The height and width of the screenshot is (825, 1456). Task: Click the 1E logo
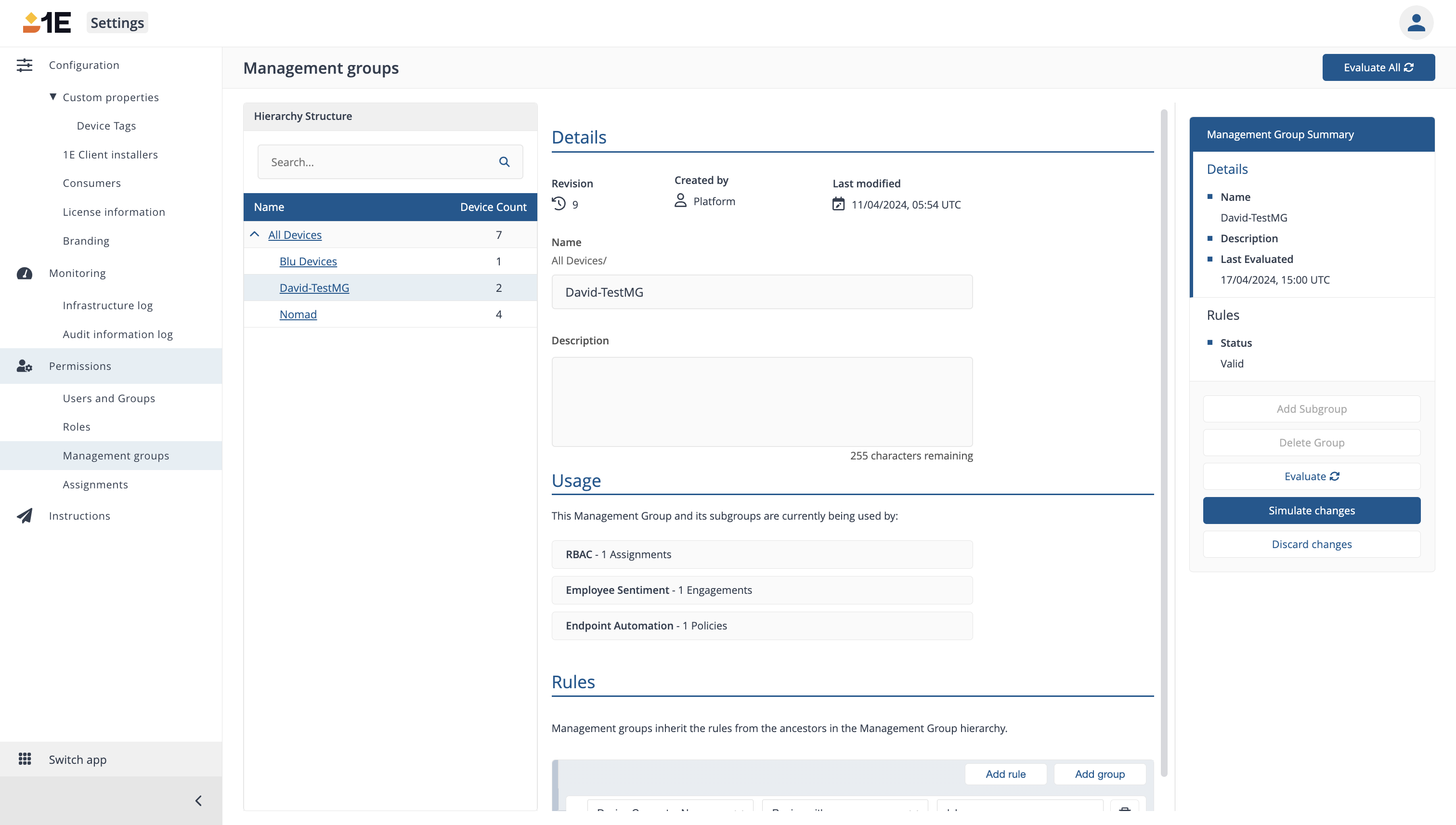(x=47, y=23)
